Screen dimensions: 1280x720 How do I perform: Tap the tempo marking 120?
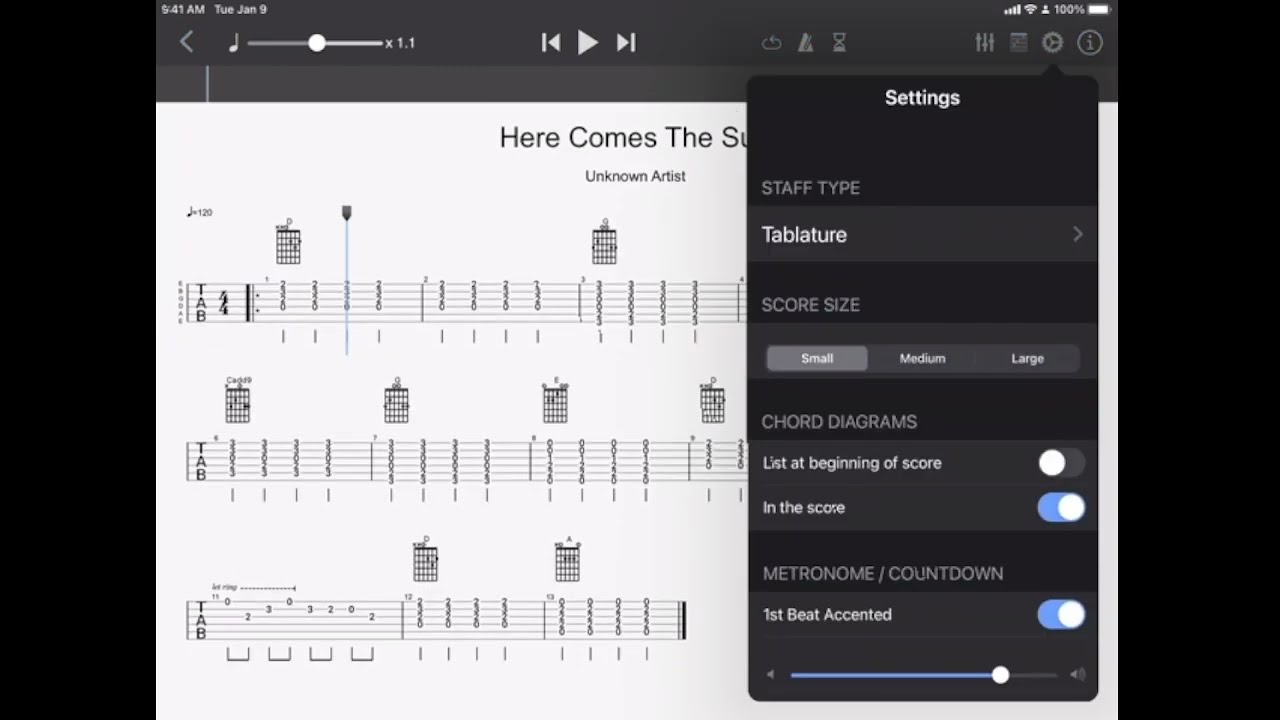click(x=199, y=212)
